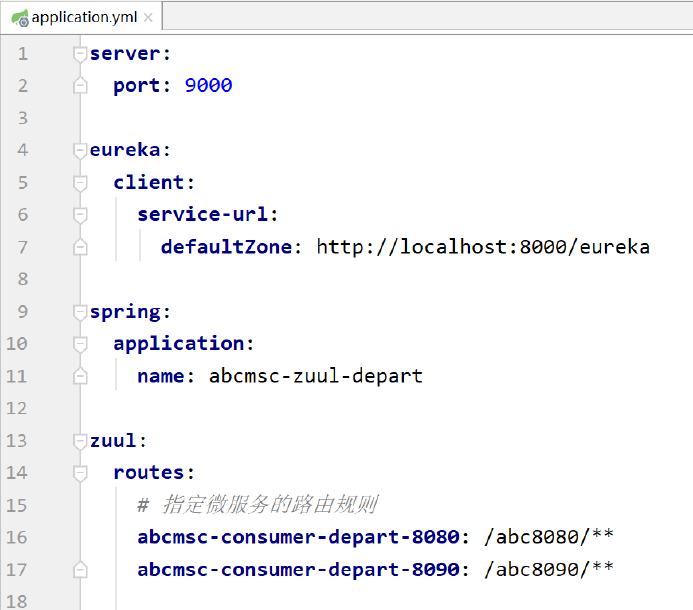Screen dimensions: 693x610
Task: Click line number 3 in the gutter
Action: point(22,118)
